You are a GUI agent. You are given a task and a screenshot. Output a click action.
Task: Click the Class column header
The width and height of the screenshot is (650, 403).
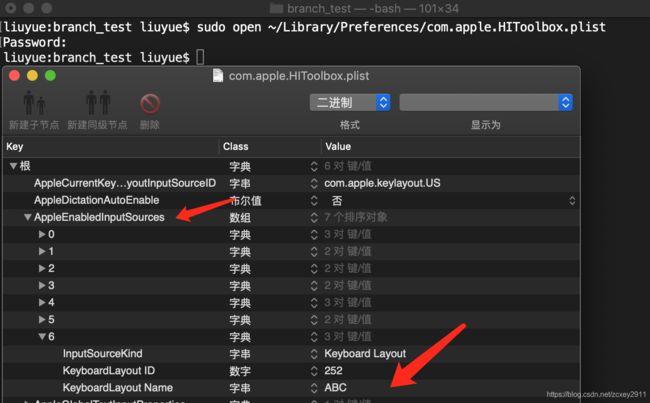235,146
